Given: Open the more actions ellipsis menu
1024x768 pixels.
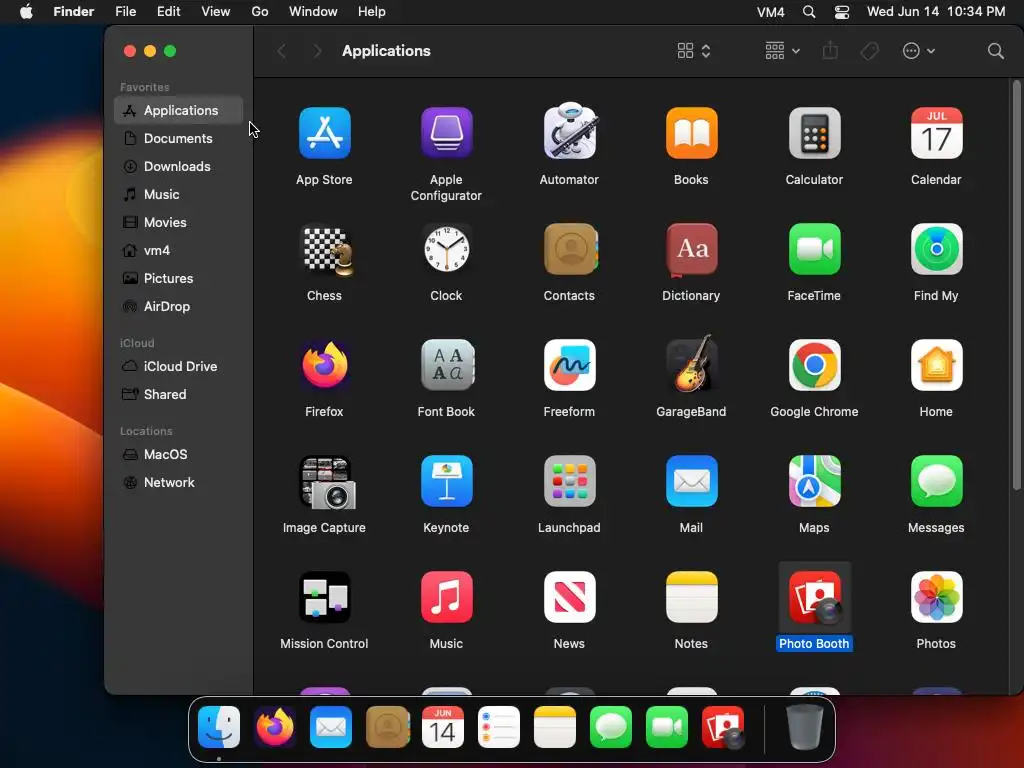Looking at the screenshot, I should 918,51.
